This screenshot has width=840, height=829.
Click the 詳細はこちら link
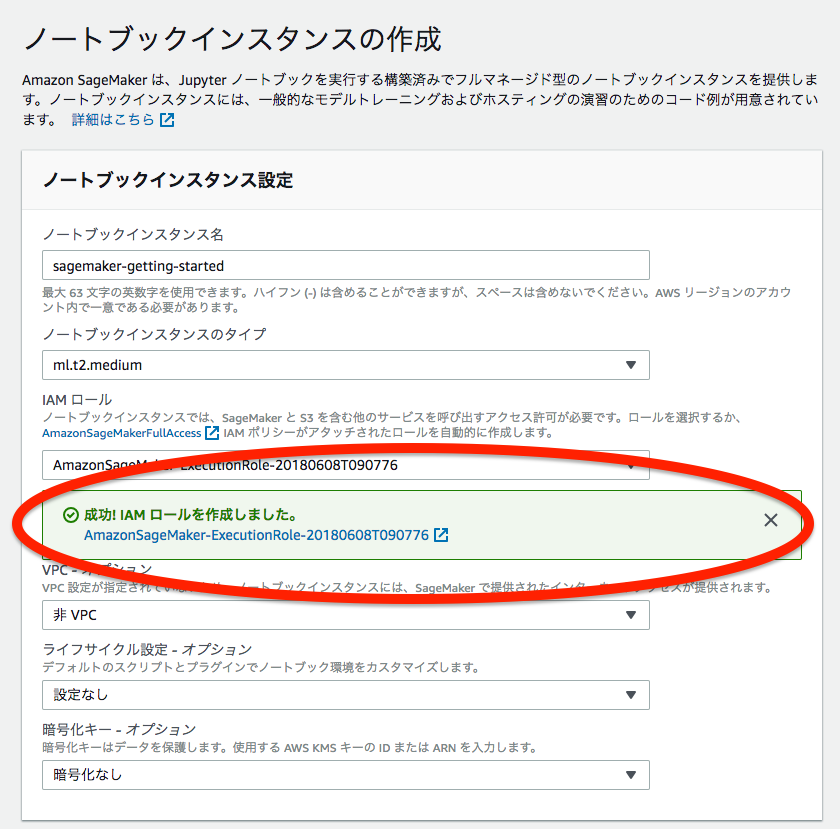(113, 120)
